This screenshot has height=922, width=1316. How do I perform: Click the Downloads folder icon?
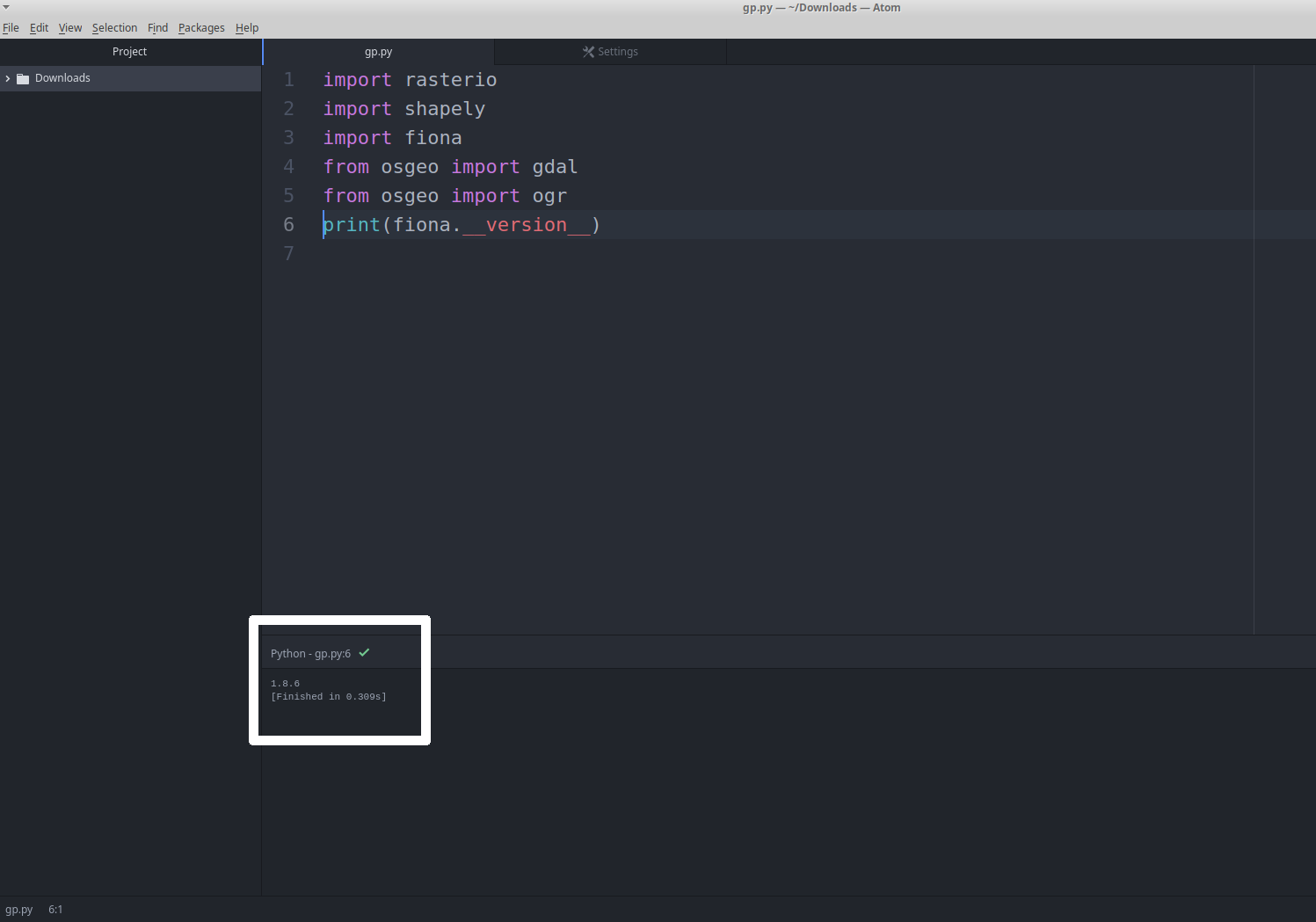pos(23,78)
